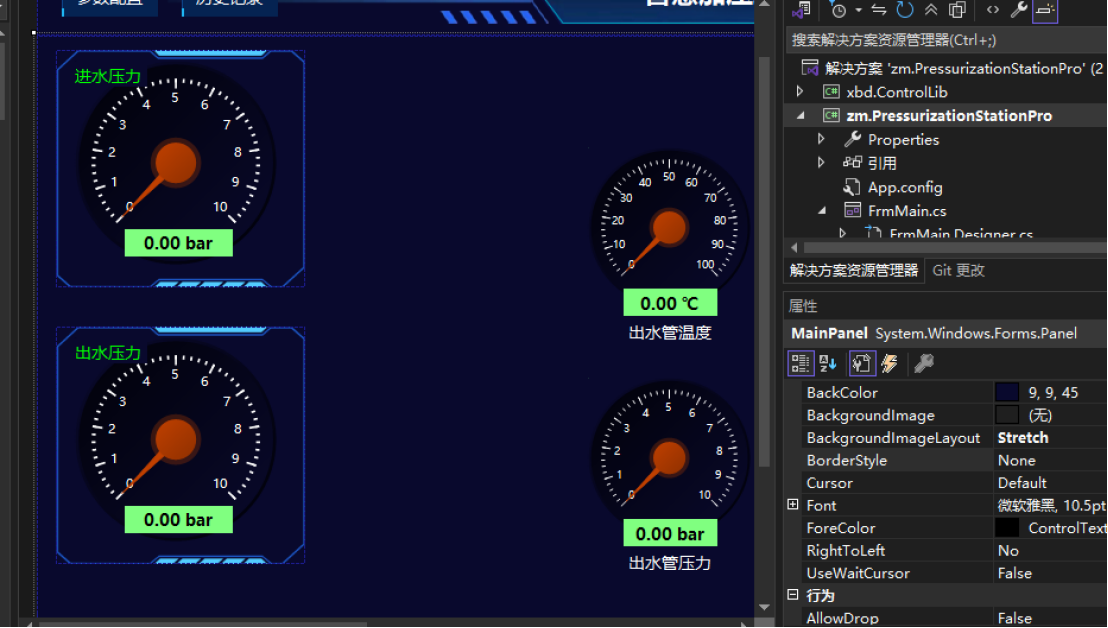Click the Show All Files icon

pos(957,10)
